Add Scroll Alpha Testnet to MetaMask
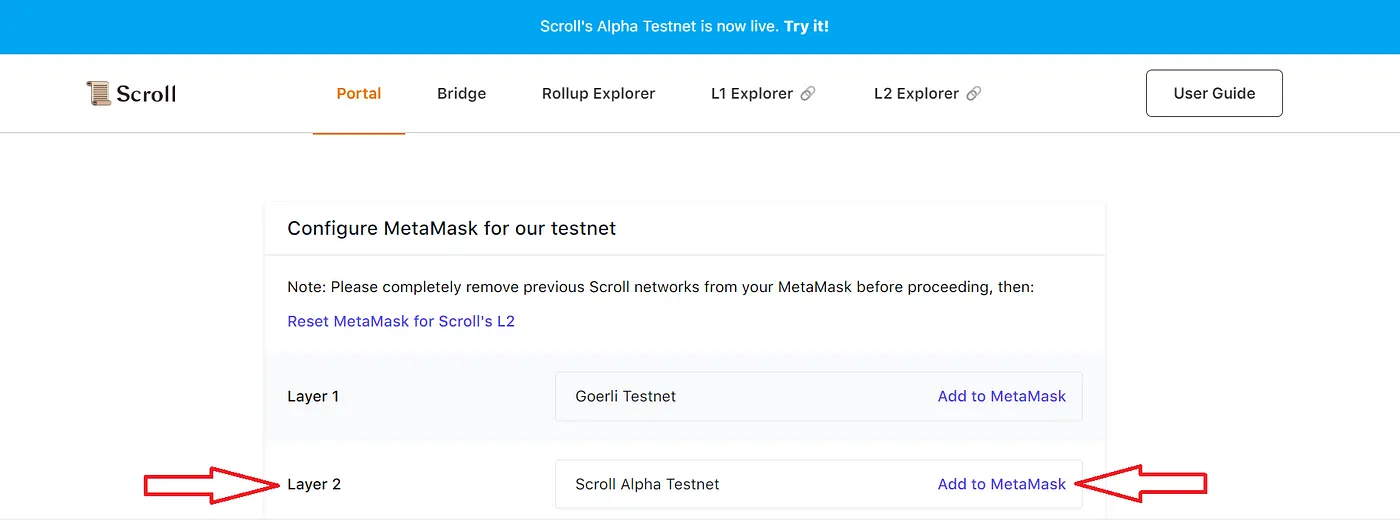1400x520 pixels. (x=1001, y=484)
